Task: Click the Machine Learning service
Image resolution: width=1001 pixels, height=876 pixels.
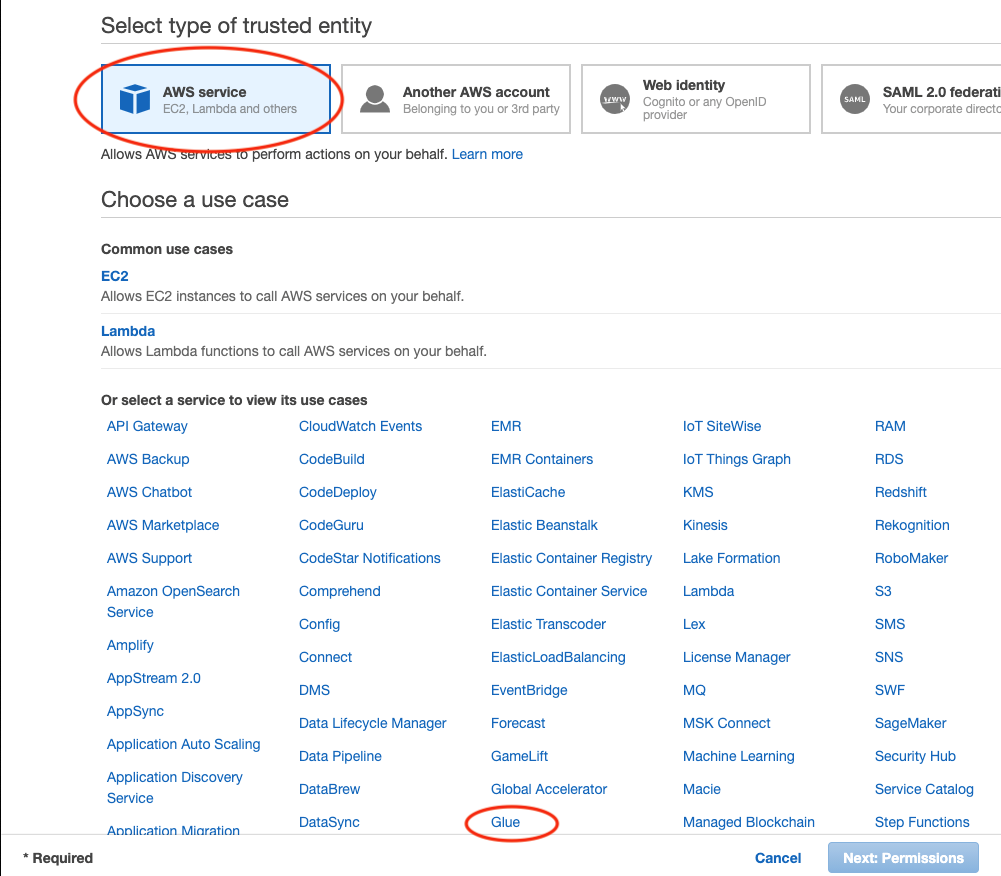Action: coord(739,756)
